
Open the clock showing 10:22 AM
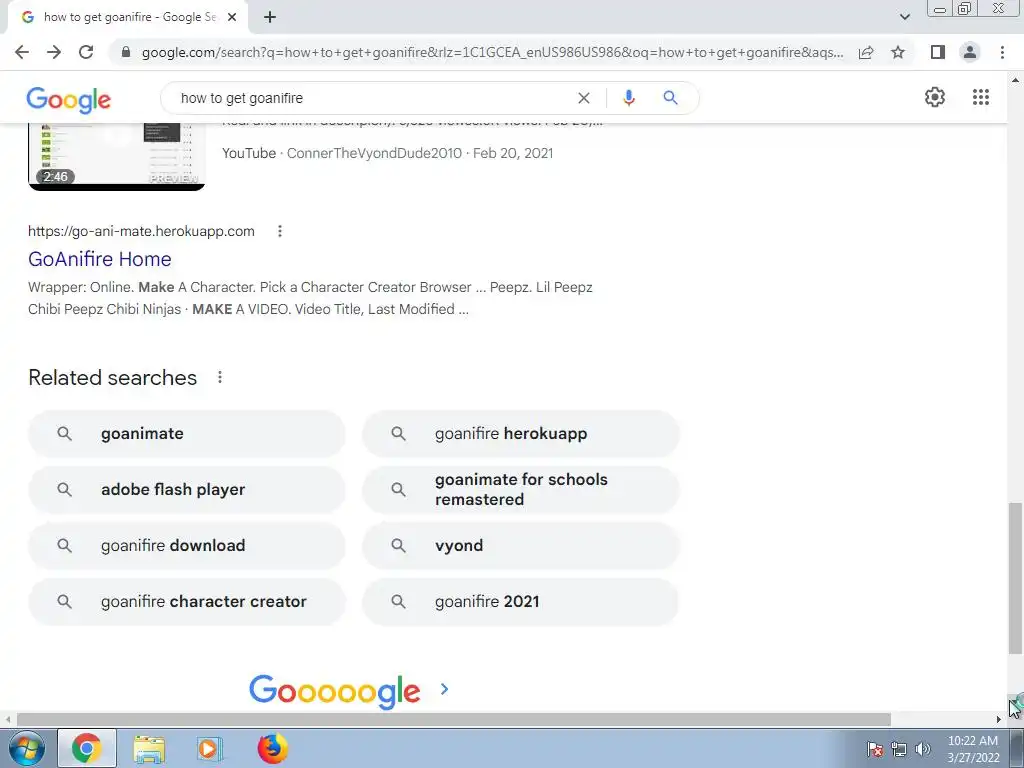coord(973,749)
